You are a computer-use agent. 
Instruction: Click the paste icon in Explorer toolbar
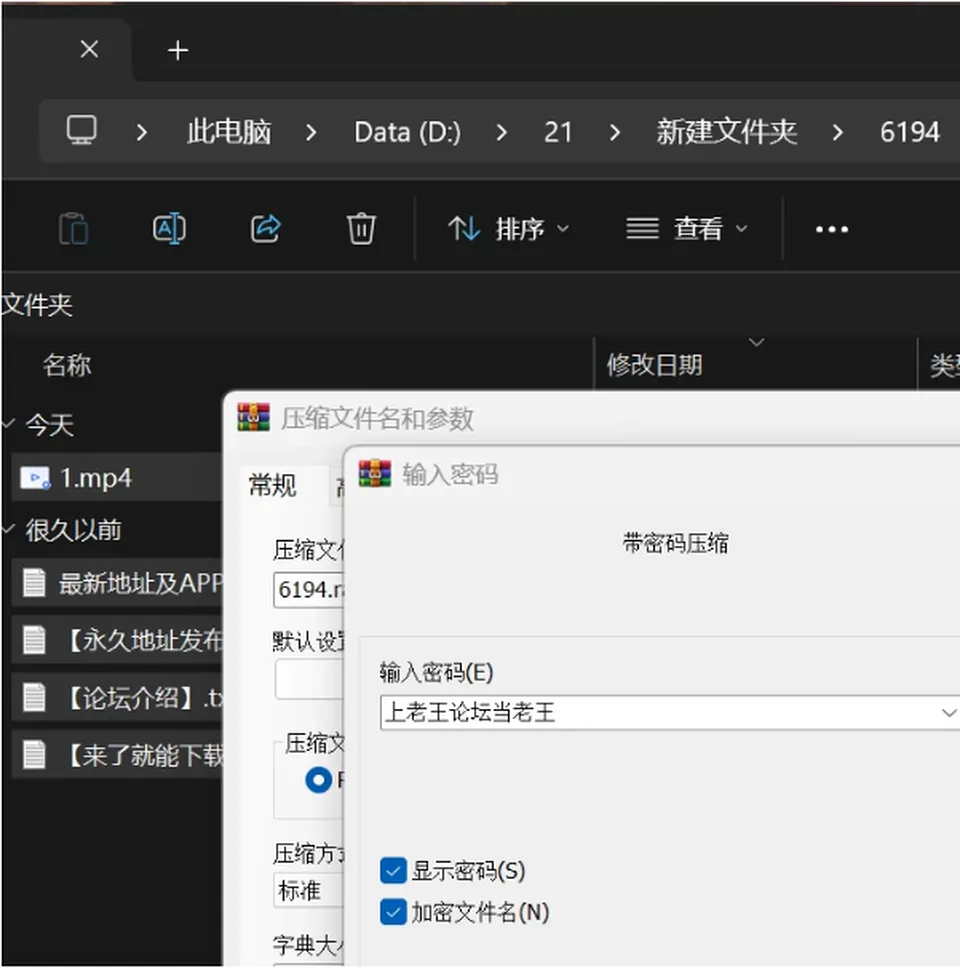click(x=73, y=229)
